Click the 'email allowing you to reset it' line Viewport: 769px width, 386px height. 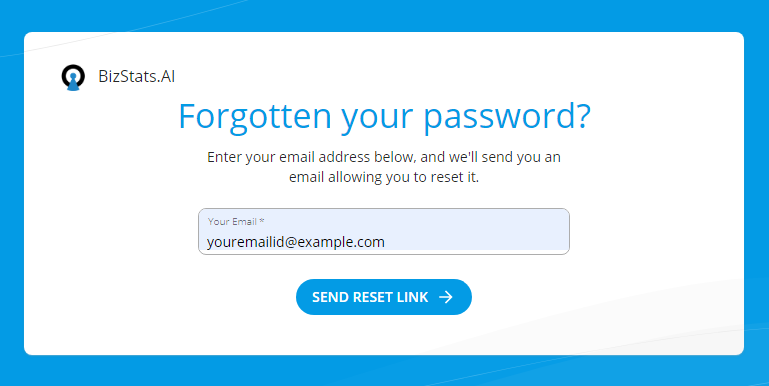tap(384, 177)
